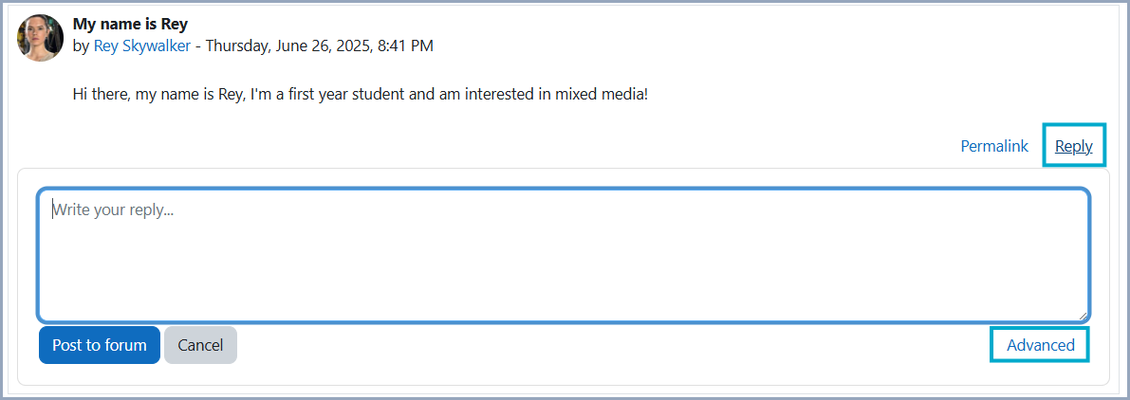Click the Reply link under the post
This screenshot has height=400, width=1130.
[x=1073, y=146]
